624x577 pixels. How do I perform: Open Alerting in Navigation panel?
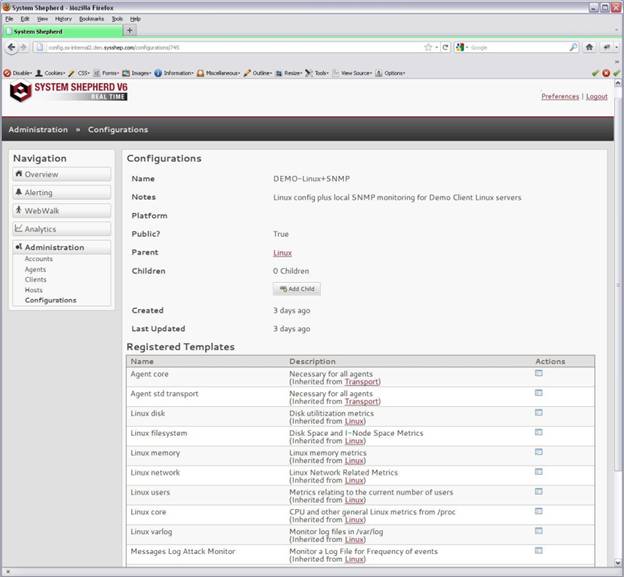[62, 193]
